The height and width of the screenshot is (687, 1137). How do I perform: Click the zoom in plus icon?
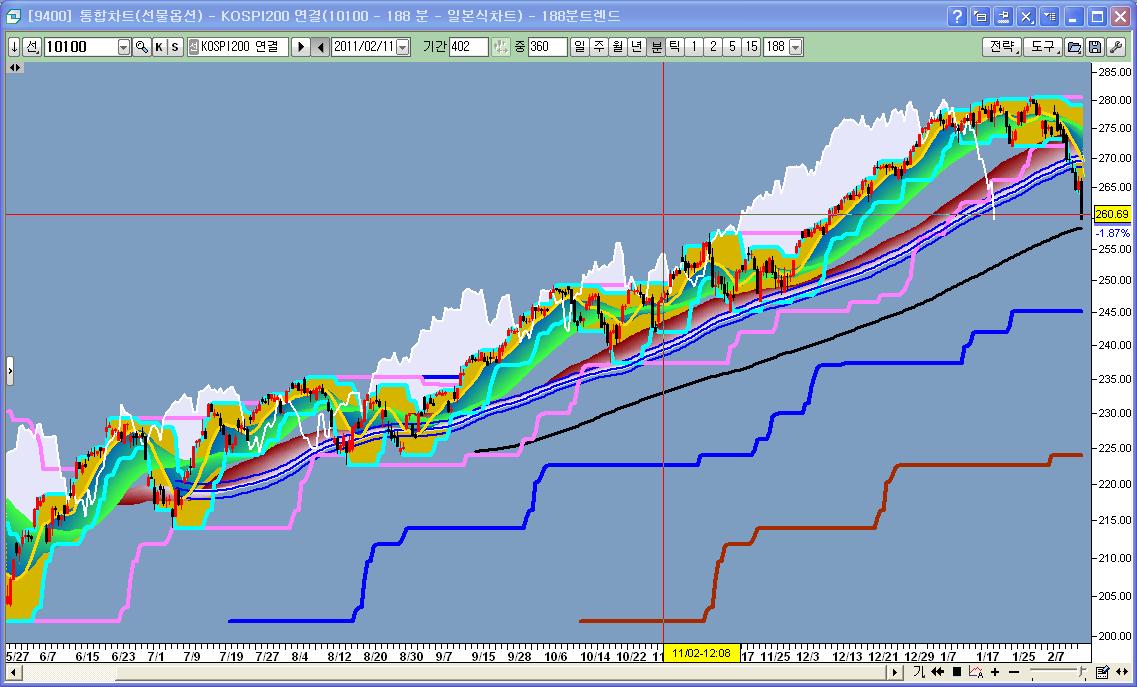coord(996,672)
